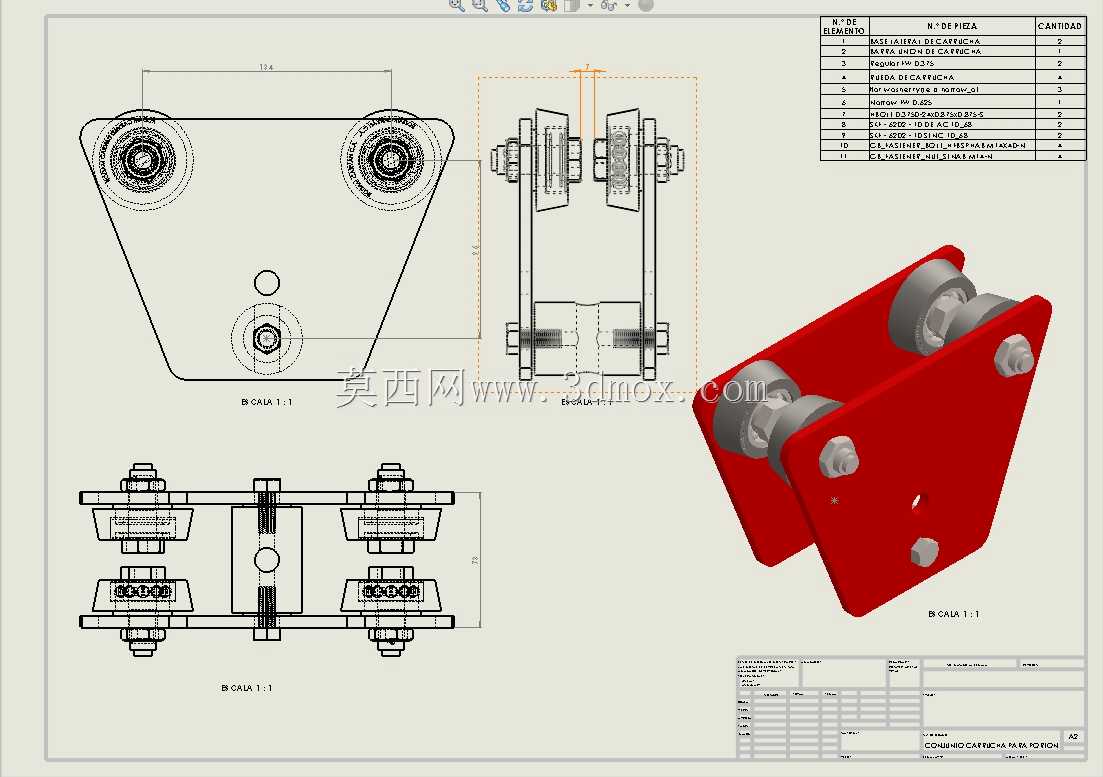
Task: Click the hex bolt head in front view
Action: click(x=266, y=339)
